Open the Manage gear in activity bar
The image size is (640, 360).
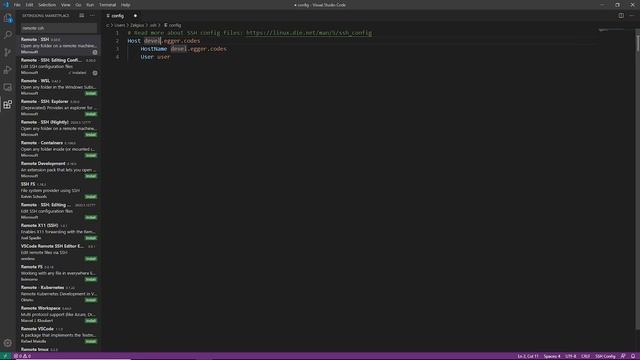coord(8,343)
